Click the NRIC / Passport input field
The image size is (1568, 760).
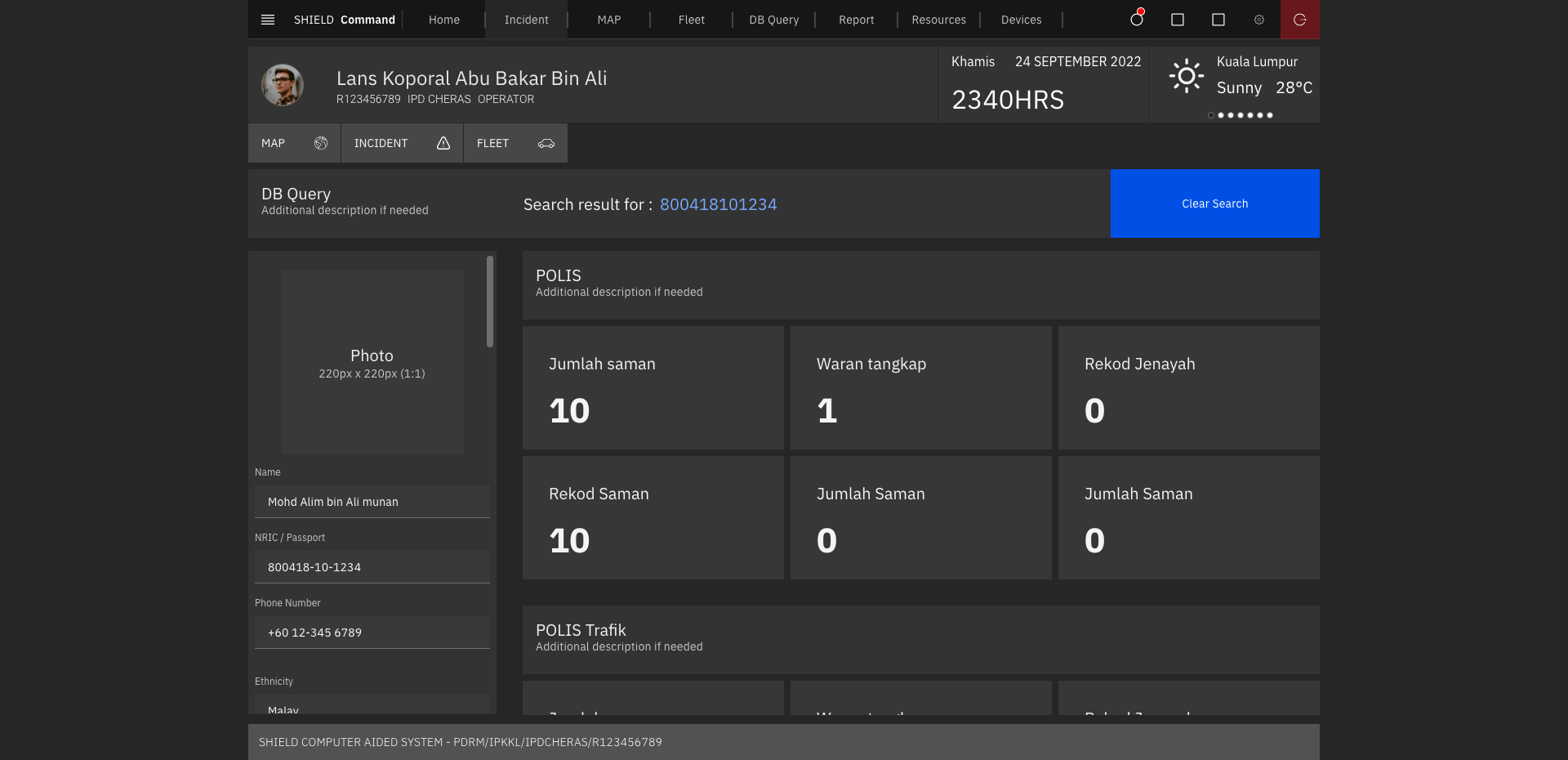372,567
